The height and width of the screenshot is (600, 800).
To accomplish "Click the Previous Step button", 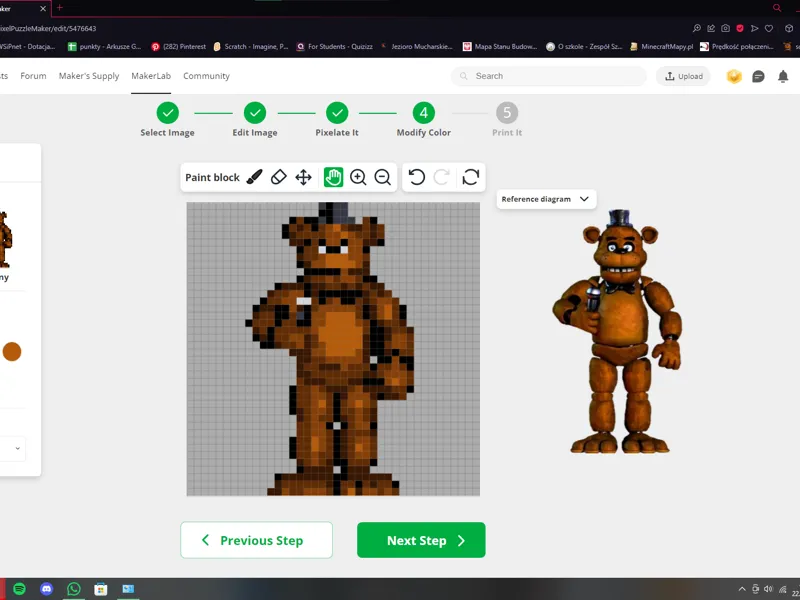I will (x=256, y=540).
